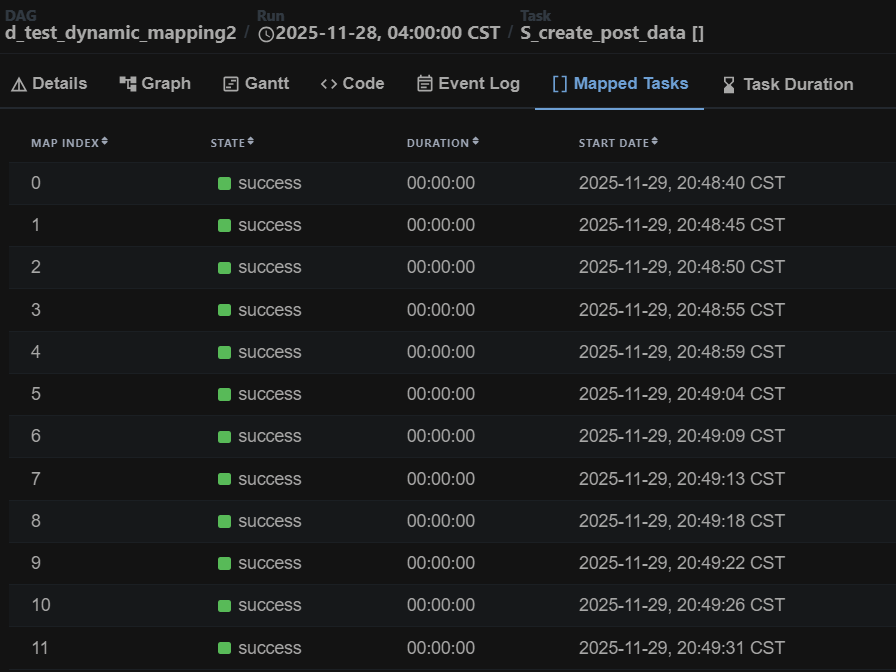
Task: Sort by Duration column arrows
Action: (475, 142)
